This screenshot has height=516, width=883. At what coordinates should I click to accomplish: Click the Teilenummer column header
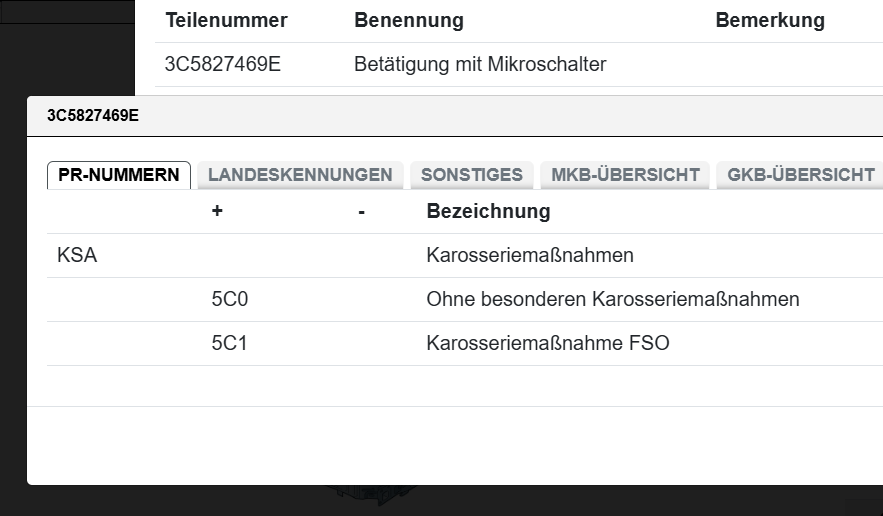pyautogui.click(x=226, y=20)
